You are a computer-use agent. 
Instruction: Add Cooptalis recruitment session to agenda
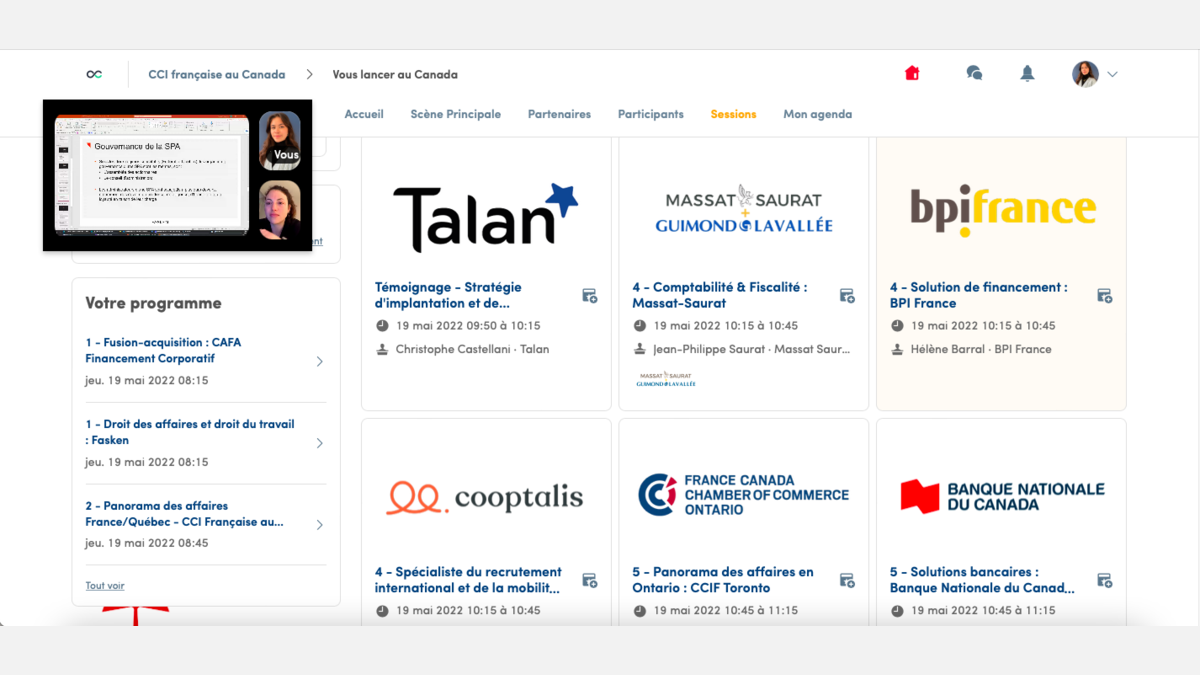point(590,580)
